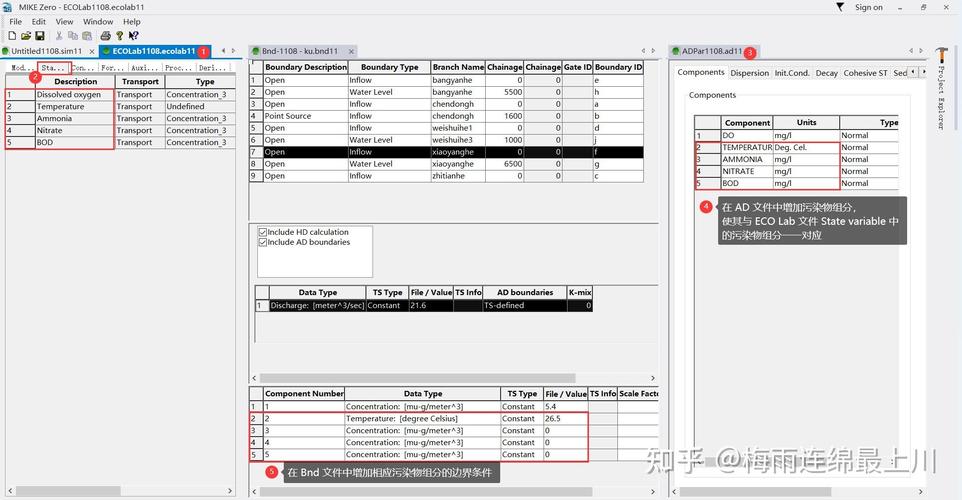Viewport: 962px width, 500px height.
Task: Click the Project Explorer hammer icon
Action: click(x=942, y=53)
